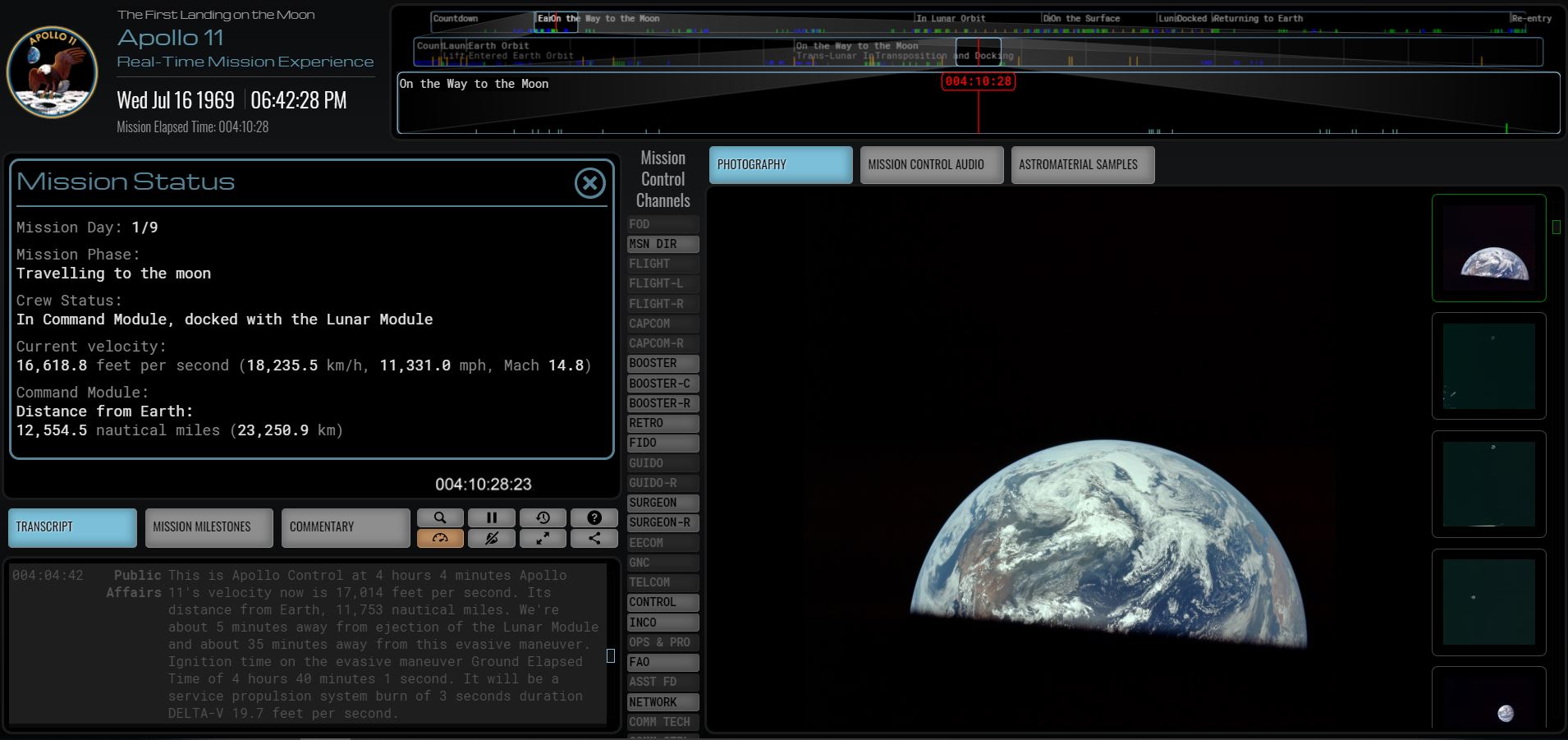Select the FLIGHT-R channel
This screenshot has width=1568, height=740.
[x=663, y=304]
